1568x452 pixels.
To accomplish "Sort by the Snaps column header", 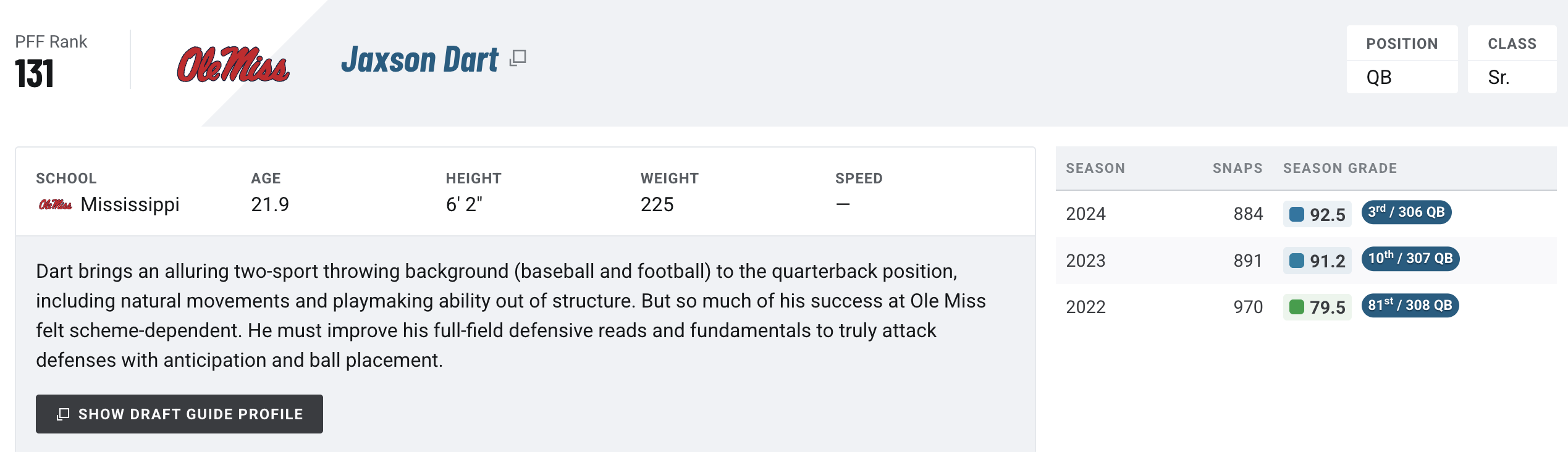I will click(1237, 168).
